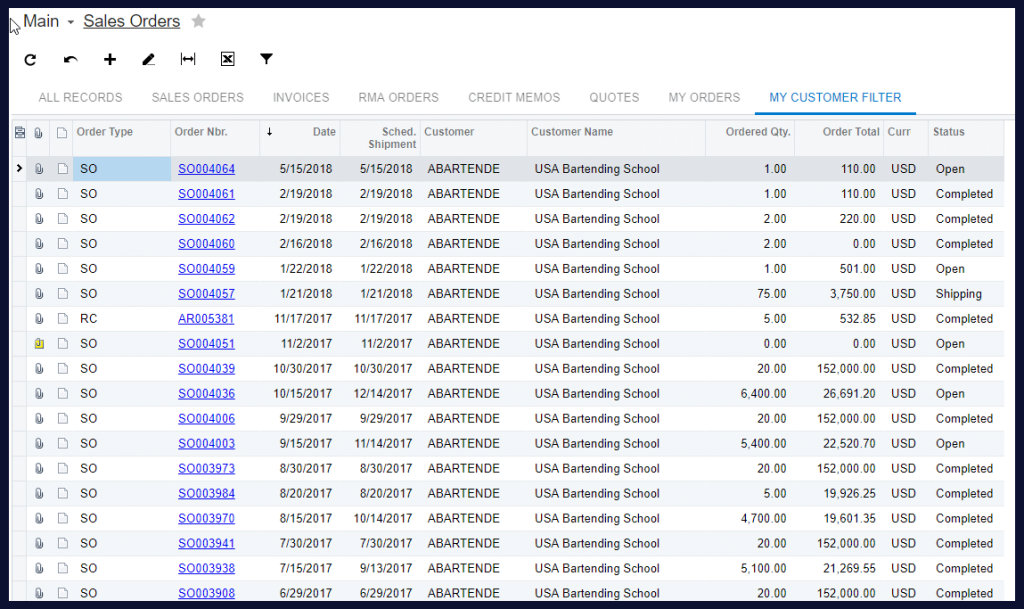This screenshot has width=1024, height=609.
Task: Sort by Ordered Qty. column header
Action: [758, 132]
